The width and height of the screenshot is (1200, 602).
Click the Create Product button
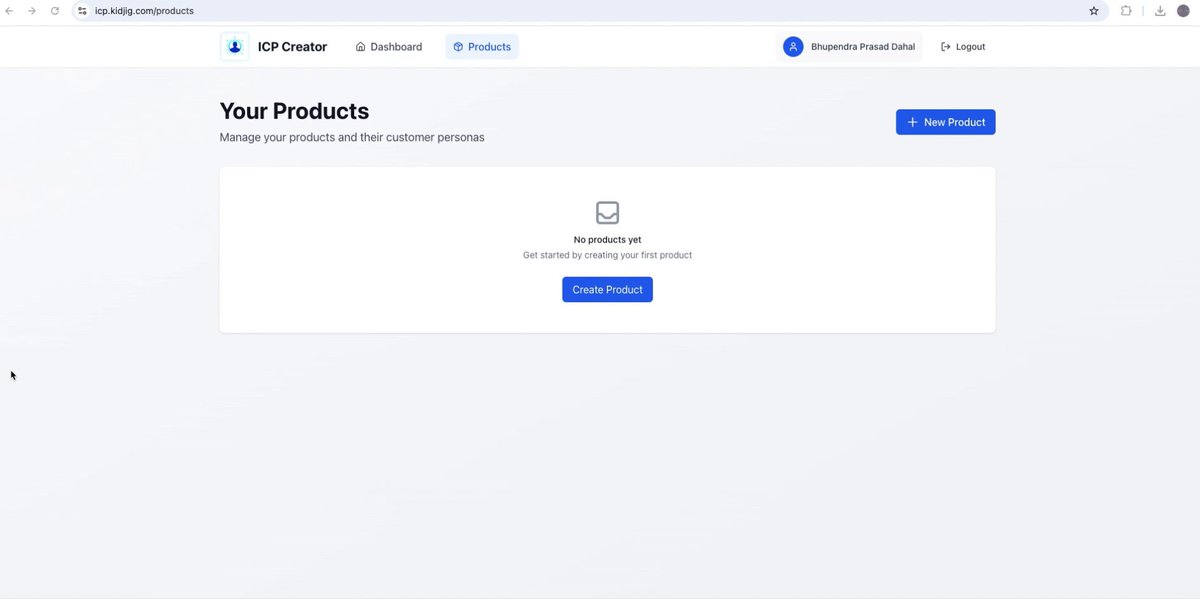coord(607,290)
